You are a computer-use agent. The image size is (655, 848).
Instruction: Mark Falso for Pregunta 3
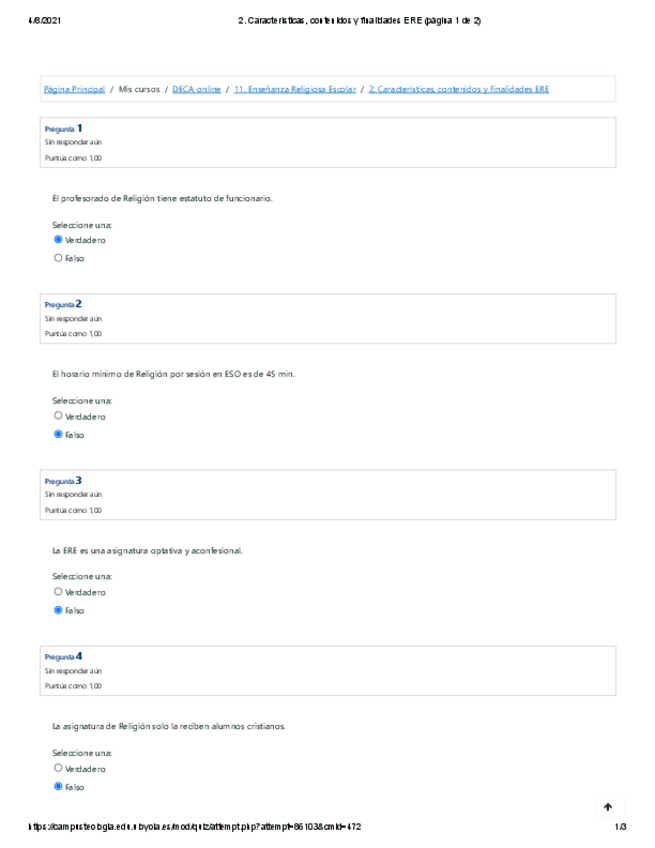[58, 610]
